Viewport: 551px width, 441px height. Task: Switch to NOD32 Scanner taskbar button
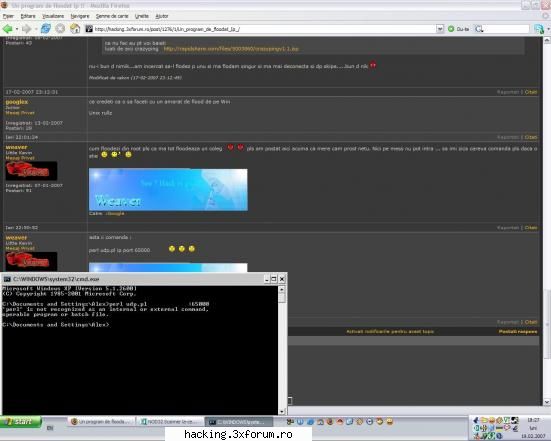(x=170, y=421)
